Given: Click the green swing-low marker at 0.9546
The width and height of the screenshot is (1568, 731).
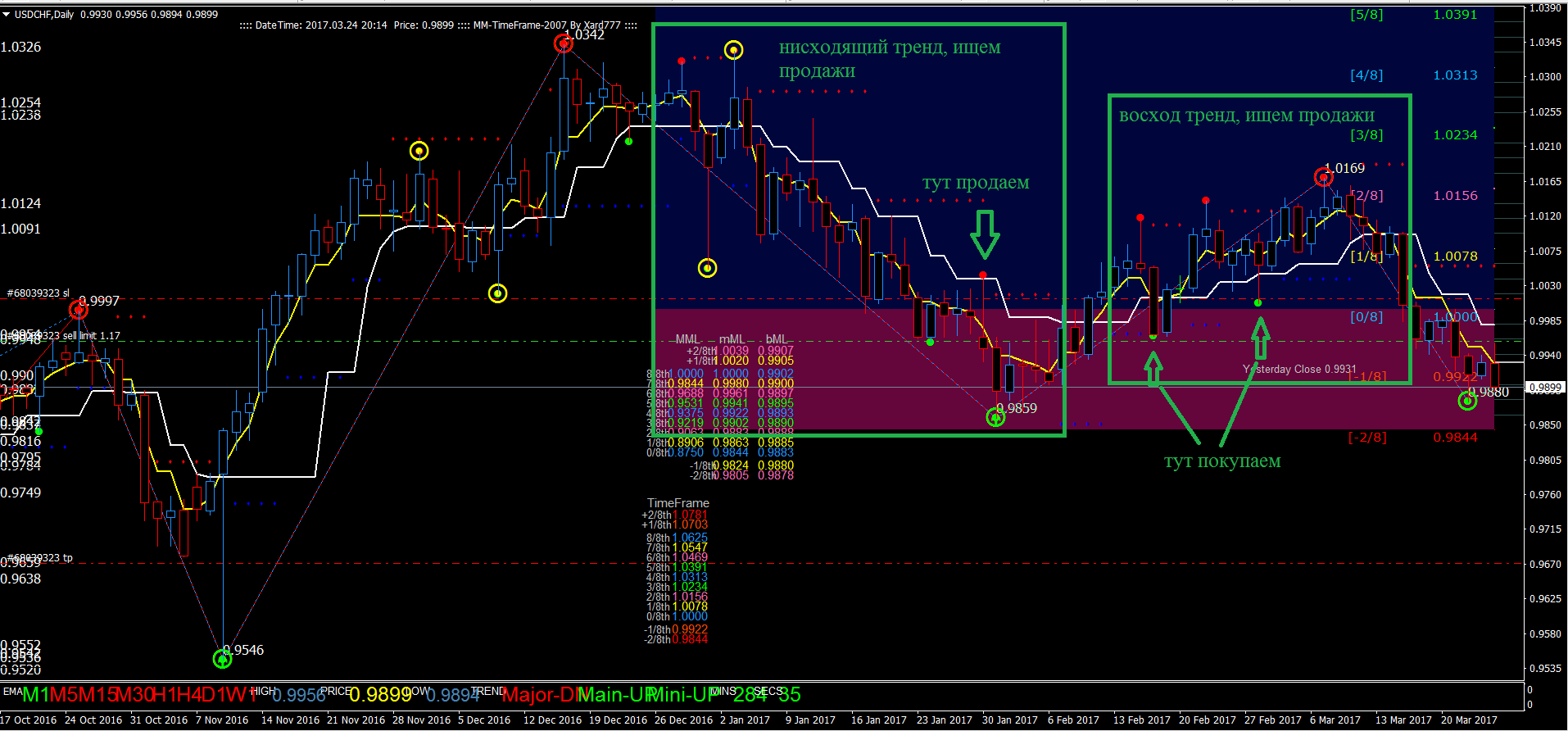Looking at the screenshot, I should click(x=222, y=659).
